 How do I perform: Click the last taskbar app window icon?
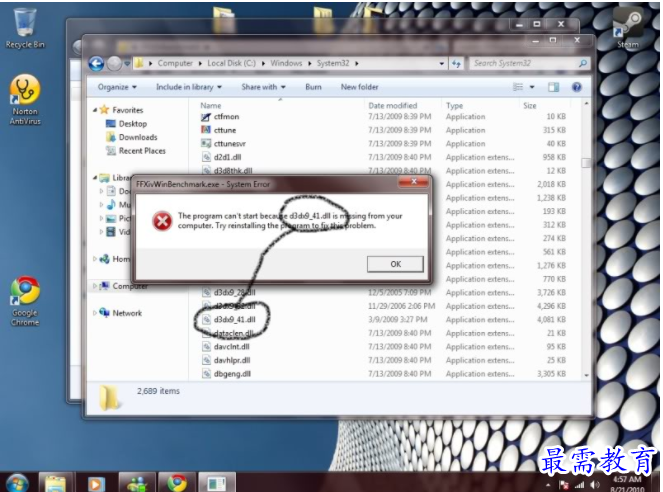(216, 483)
